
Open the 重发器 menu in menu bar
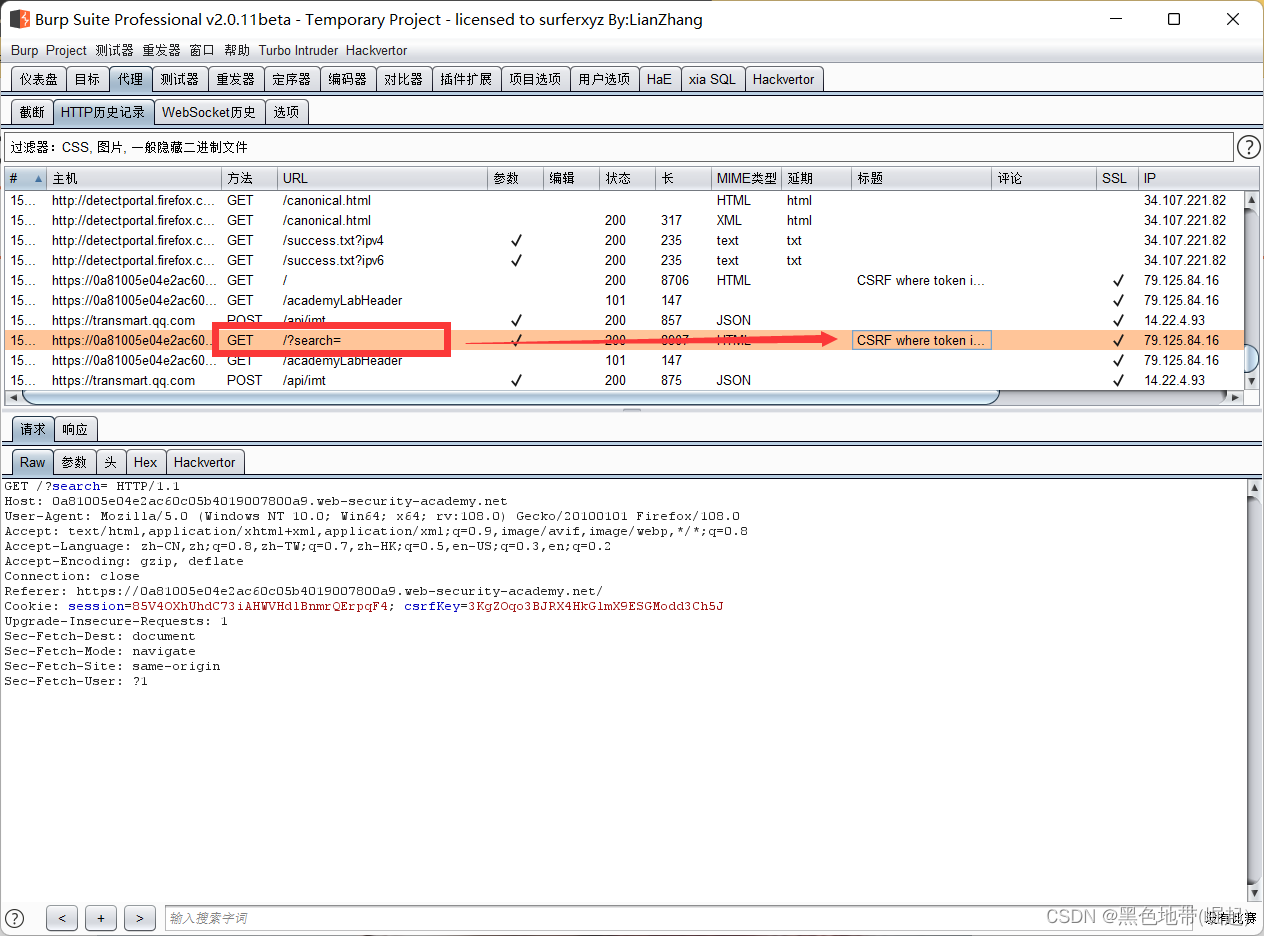click(161, 50)
